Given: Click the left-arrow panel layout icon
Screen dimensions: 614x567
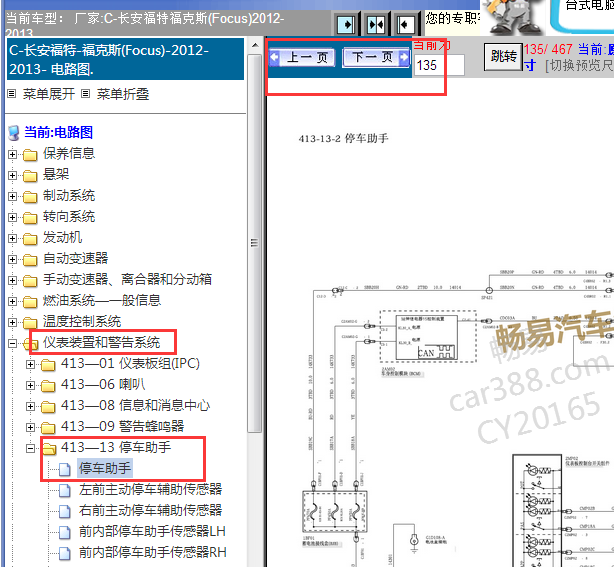Looking at the screenshot, I should pyautogui.click(x=405, y=25).
